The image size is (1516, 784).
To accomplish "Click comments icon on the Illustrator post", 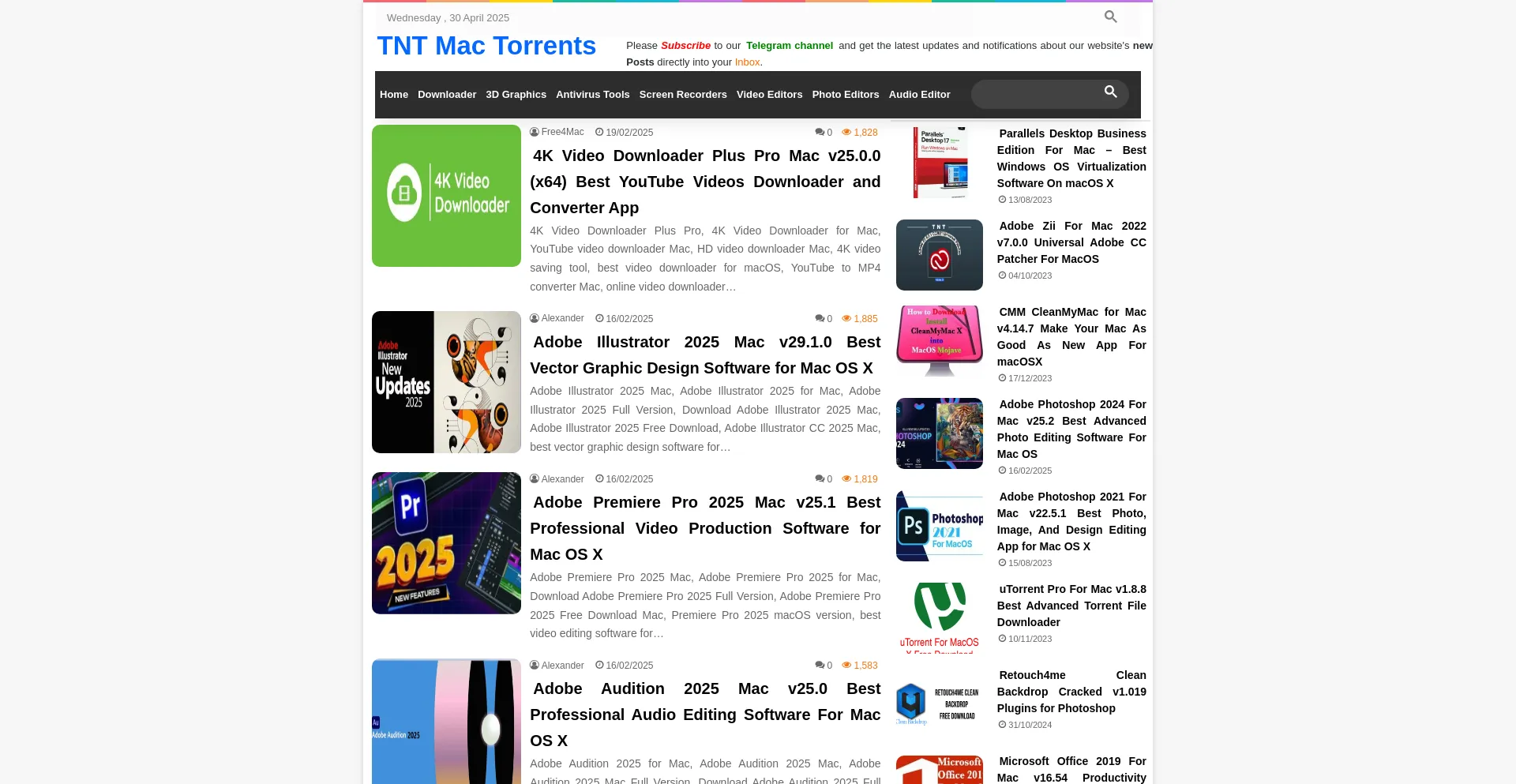I will 820,318.
